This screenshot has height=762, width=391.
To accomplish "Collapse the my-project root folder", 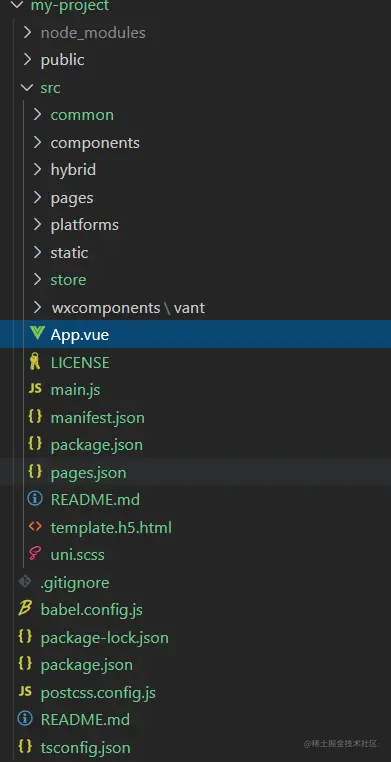I will (17, 6).
